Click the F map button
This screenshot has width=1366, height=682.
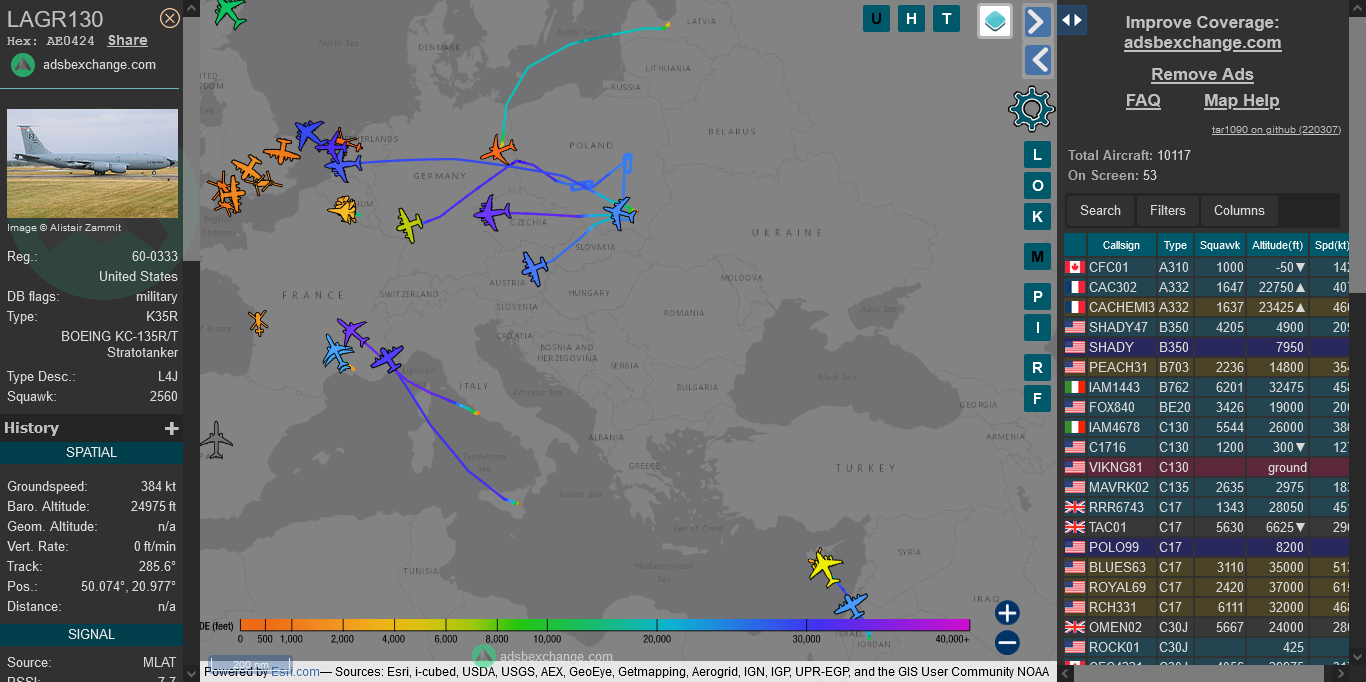(1037, 399)
